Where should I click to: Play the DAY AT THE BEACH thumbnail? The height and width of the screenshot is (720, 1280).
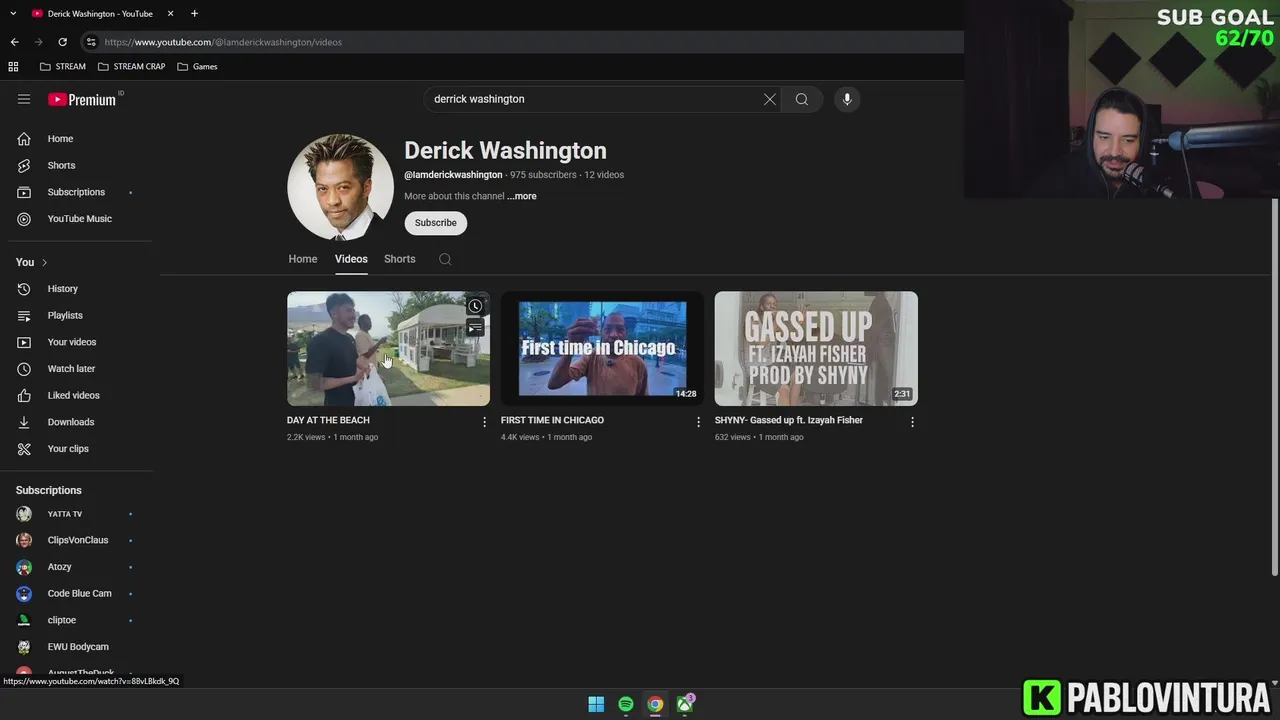388,348
